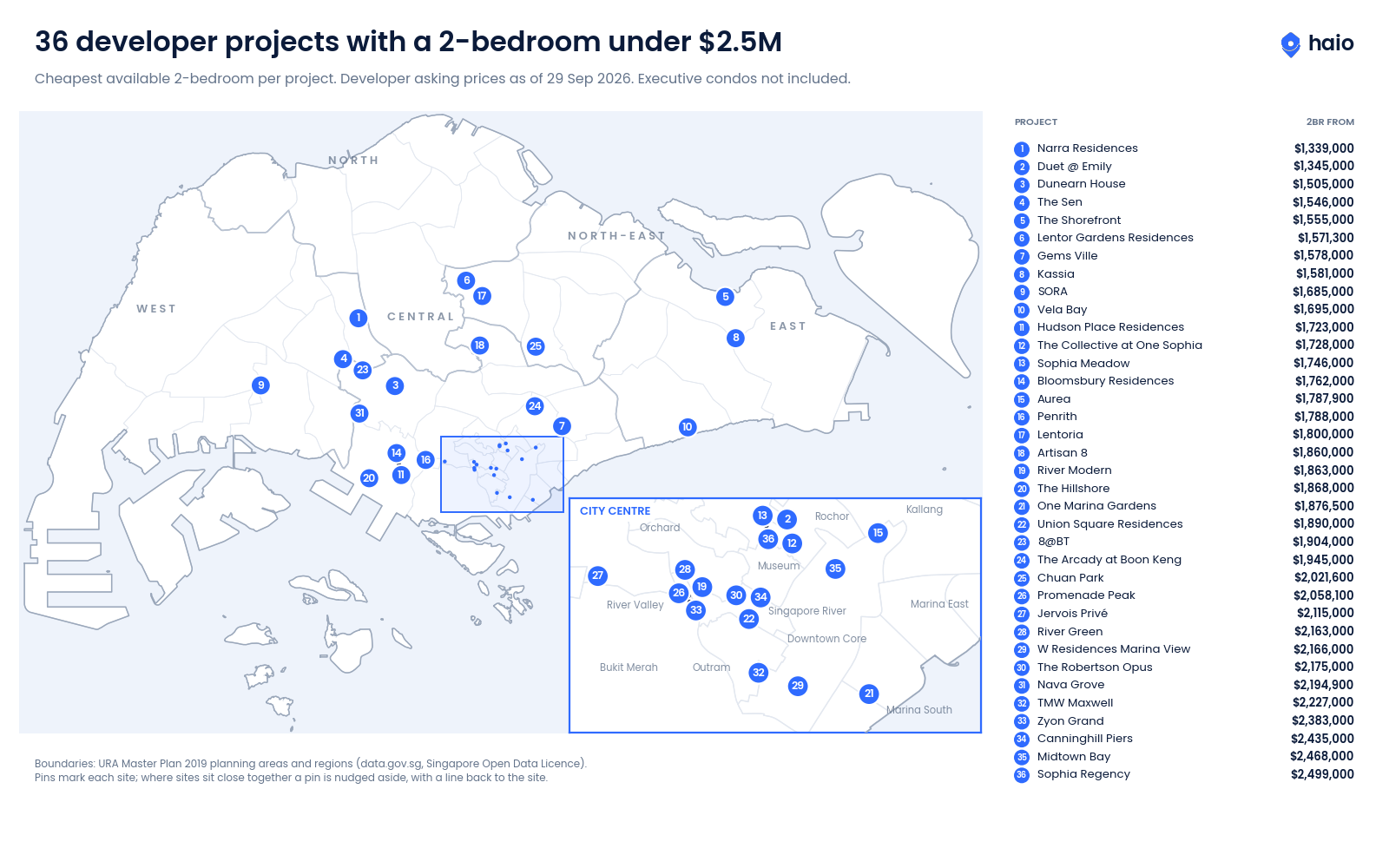The height and width of the screenshot is (868, 1389).
Task: Click the $1,339,000 price for Narra Residences
Action: tap(1324, 148)
